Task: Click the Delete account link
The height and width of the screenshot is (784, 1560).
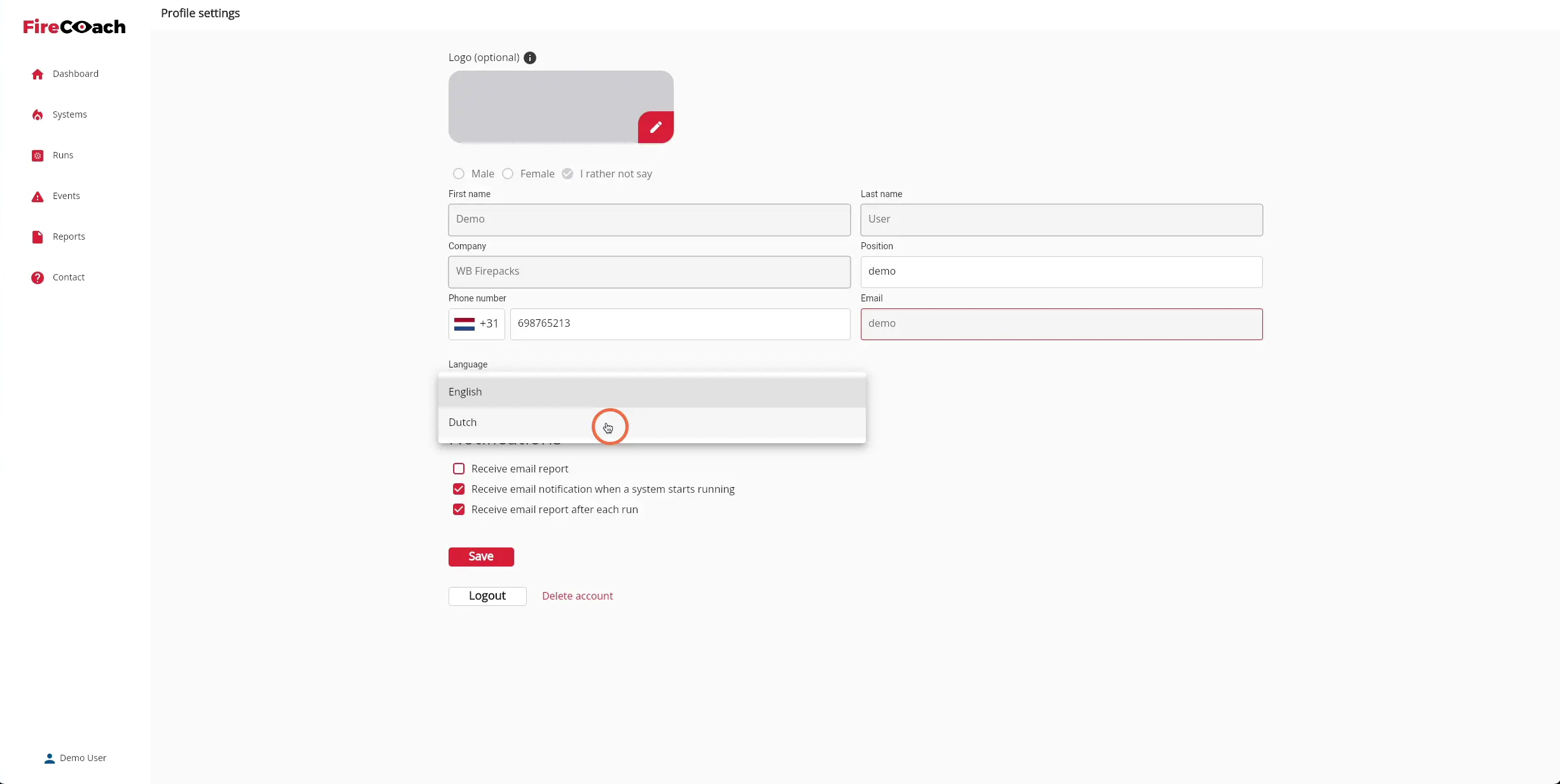Action: pos(578,596)
